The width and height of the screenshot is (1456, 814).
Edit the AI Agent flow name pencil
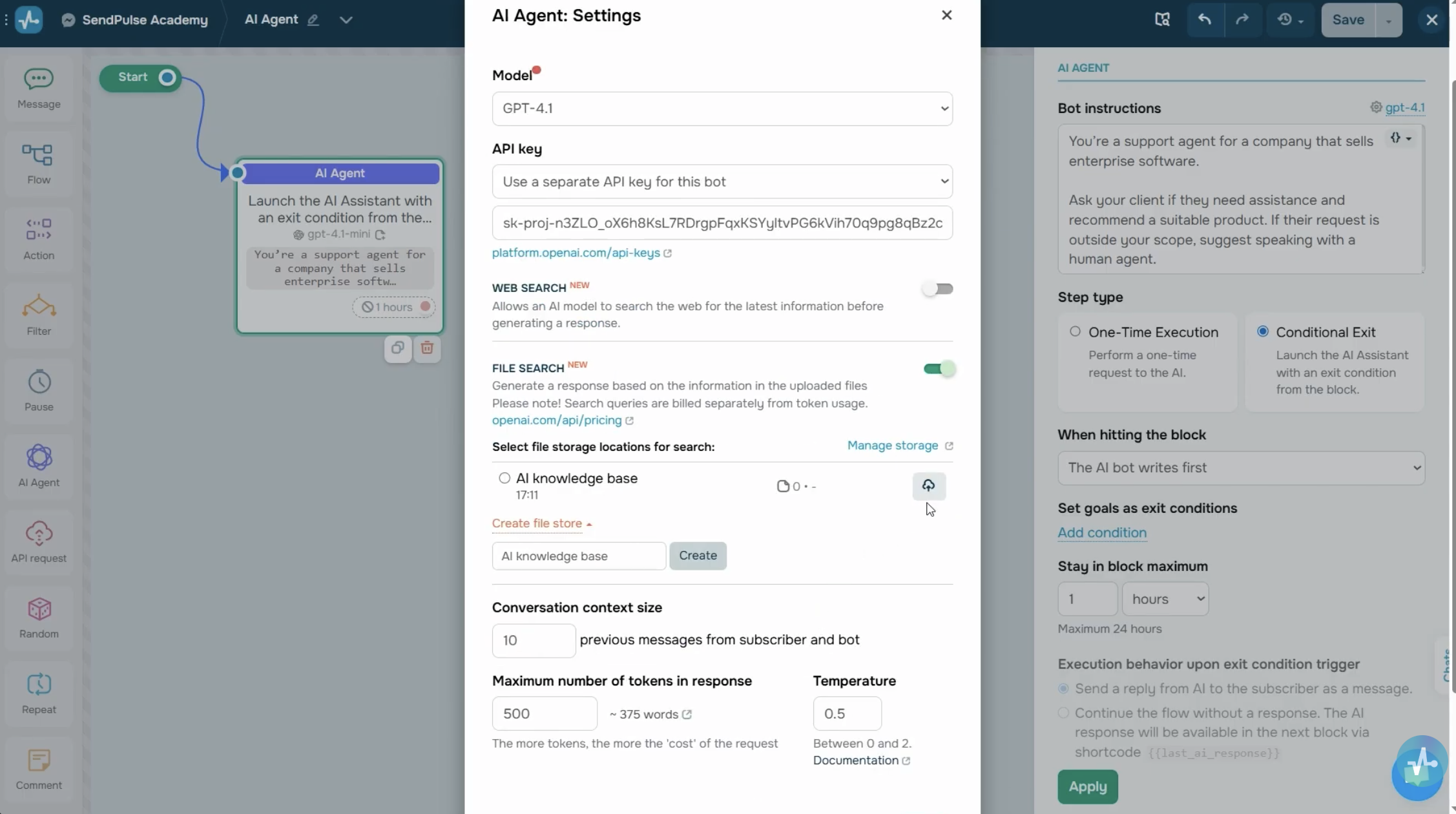[x=313, y=20]
